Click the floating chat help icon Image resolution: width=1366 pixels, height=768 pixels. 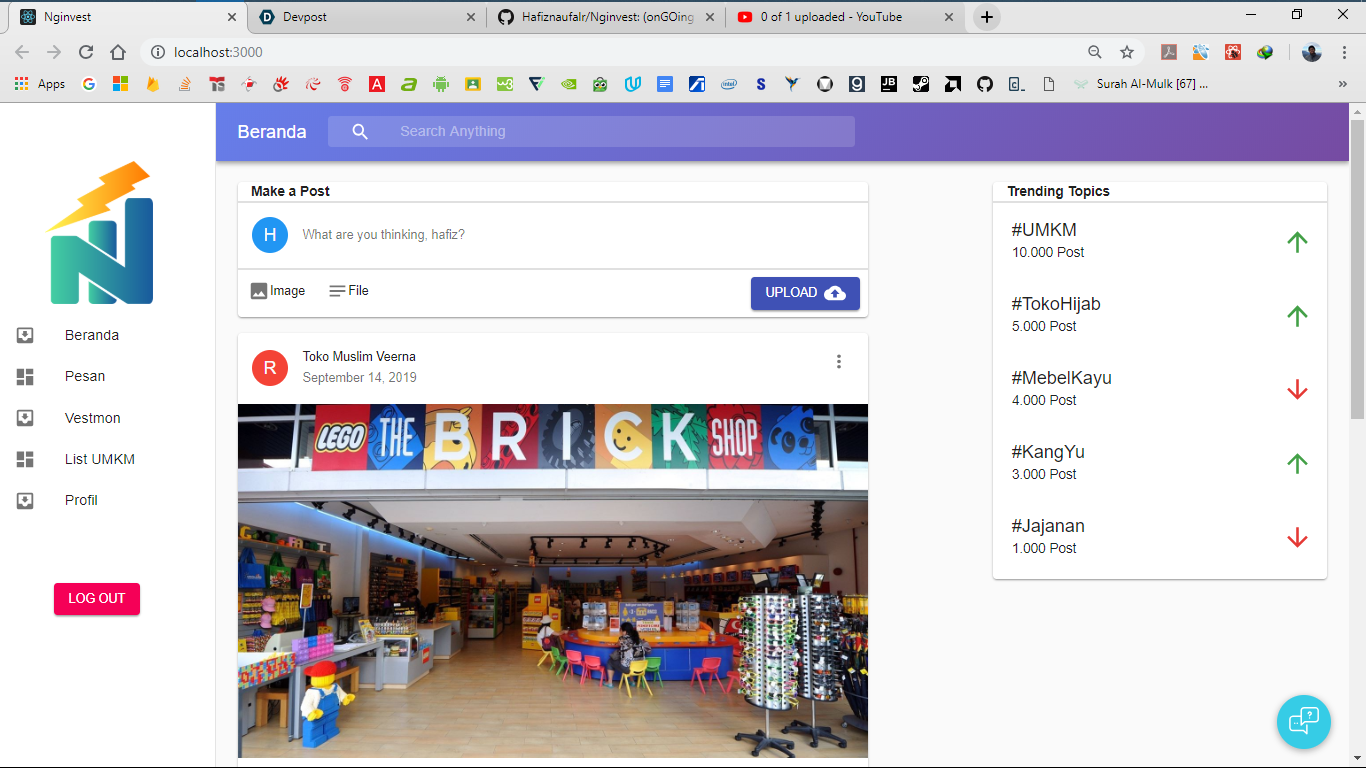click(1304, 722)
